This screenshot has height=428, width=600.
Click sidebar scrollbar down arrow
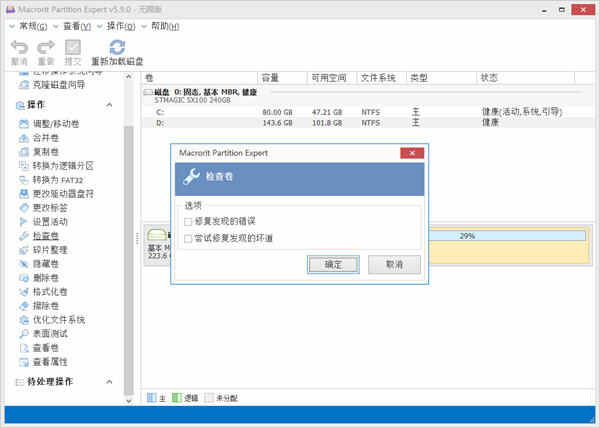[129, 400]
